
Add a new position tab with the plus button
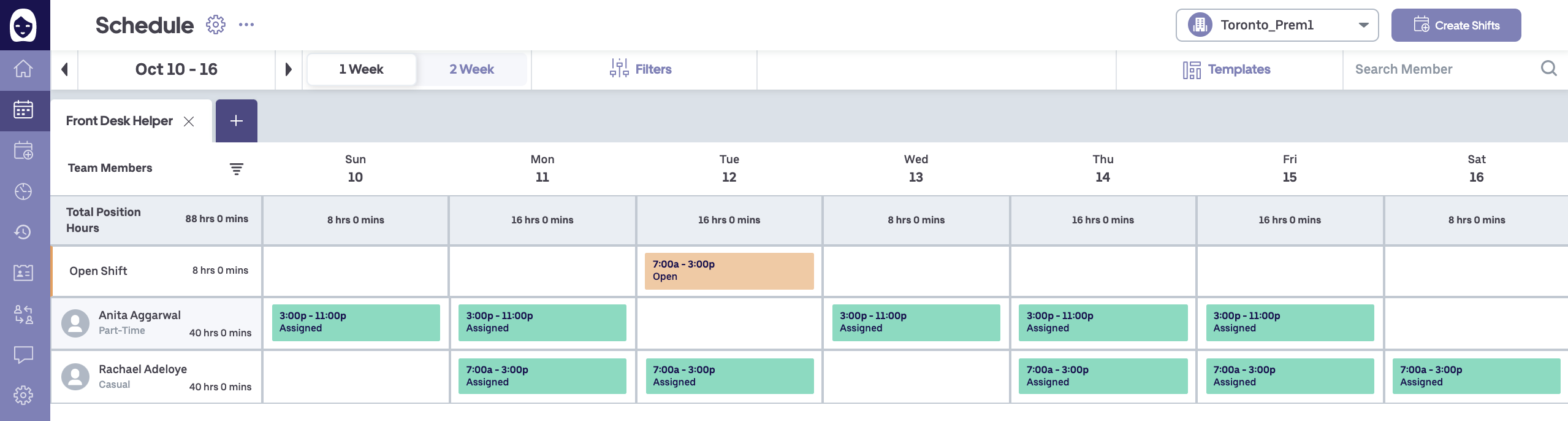point(236,120)
